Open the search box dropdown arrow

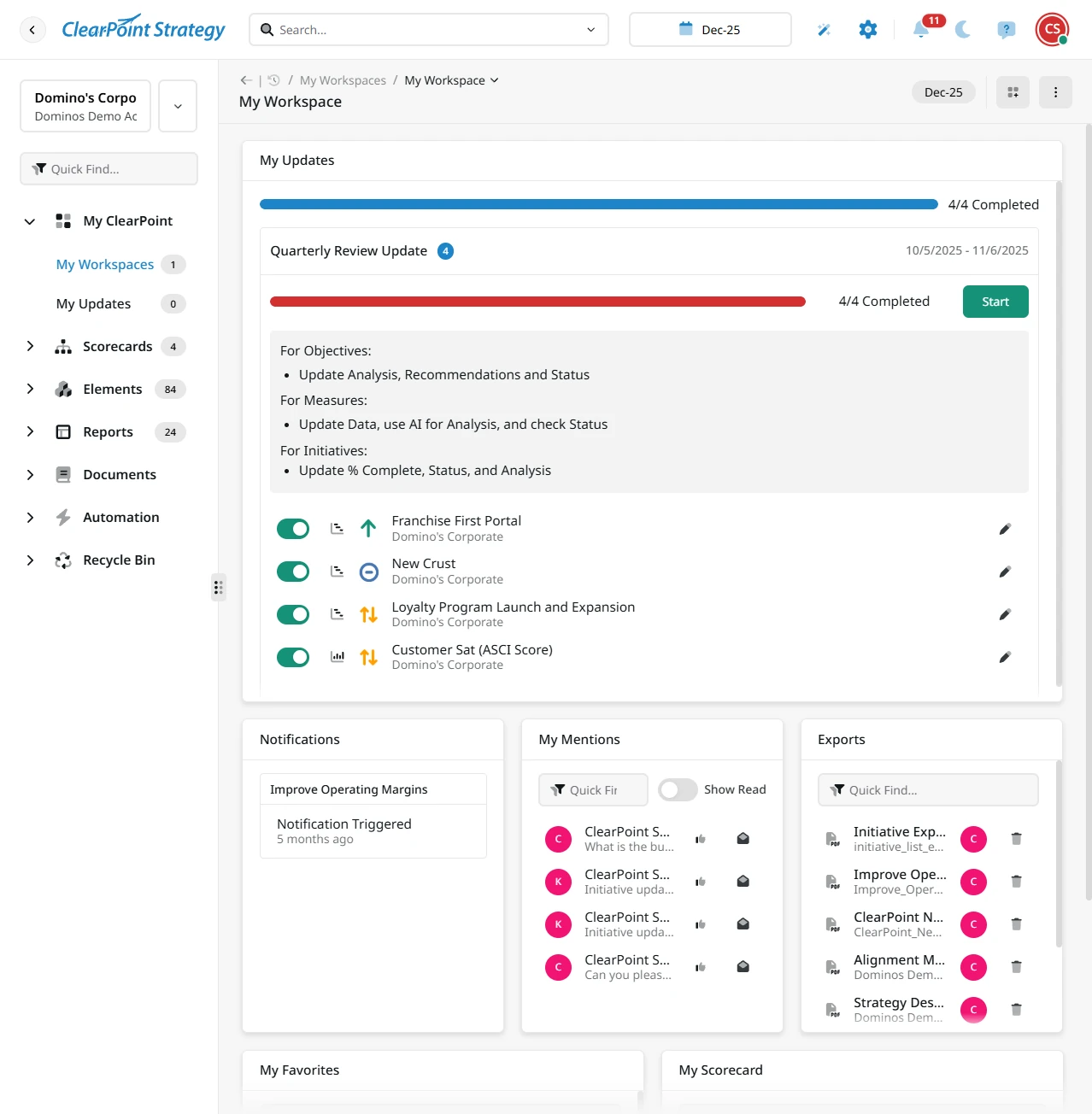[x=590, y=30]
